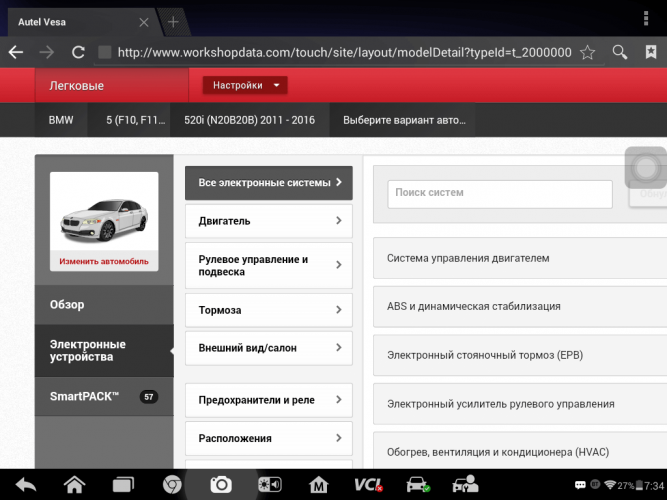
Task: Open ABS и динамическая стабилизация
Action: click(x=520, y=306)
